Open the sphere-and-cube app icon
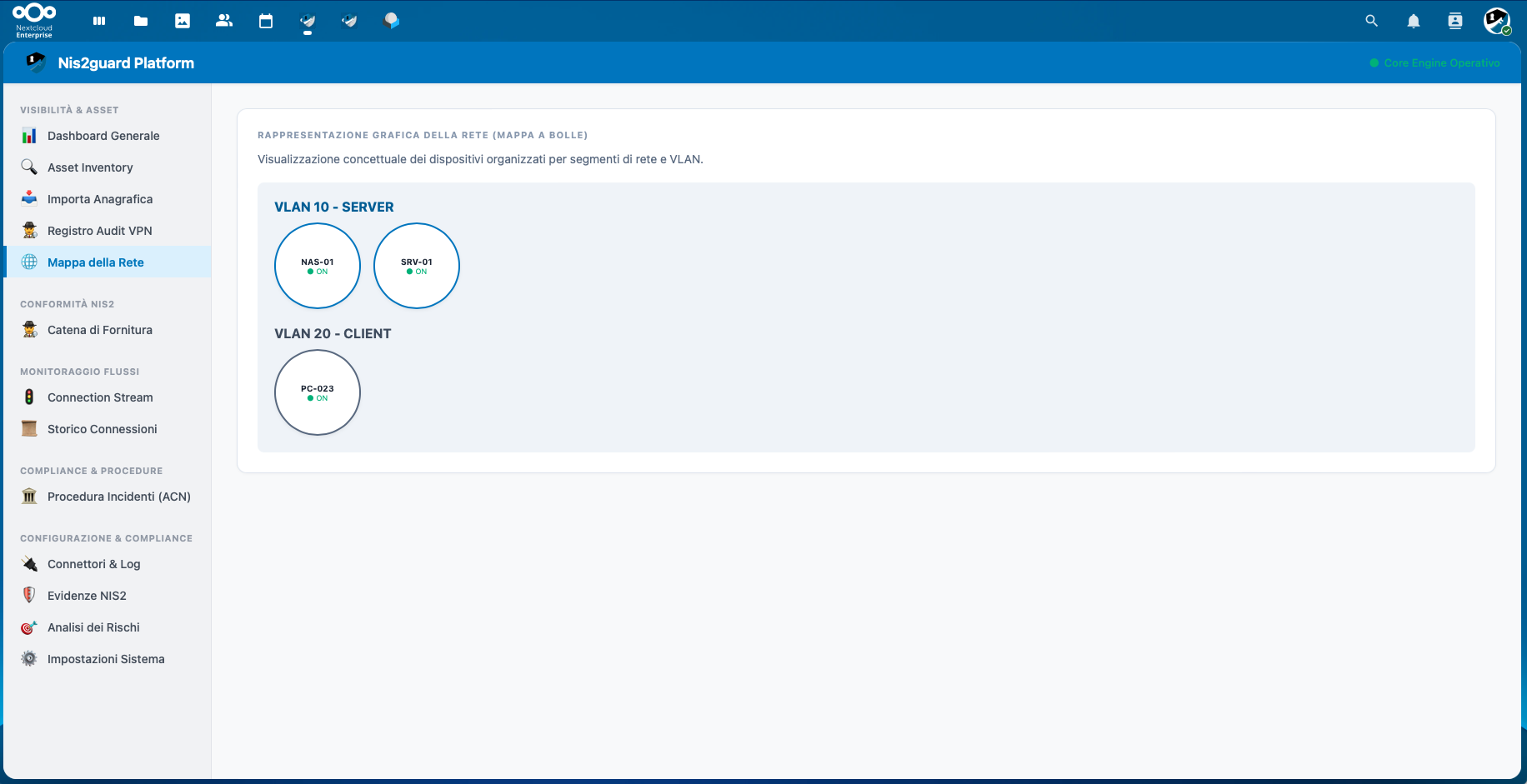 pyautogui.click(x=391, y=21)
